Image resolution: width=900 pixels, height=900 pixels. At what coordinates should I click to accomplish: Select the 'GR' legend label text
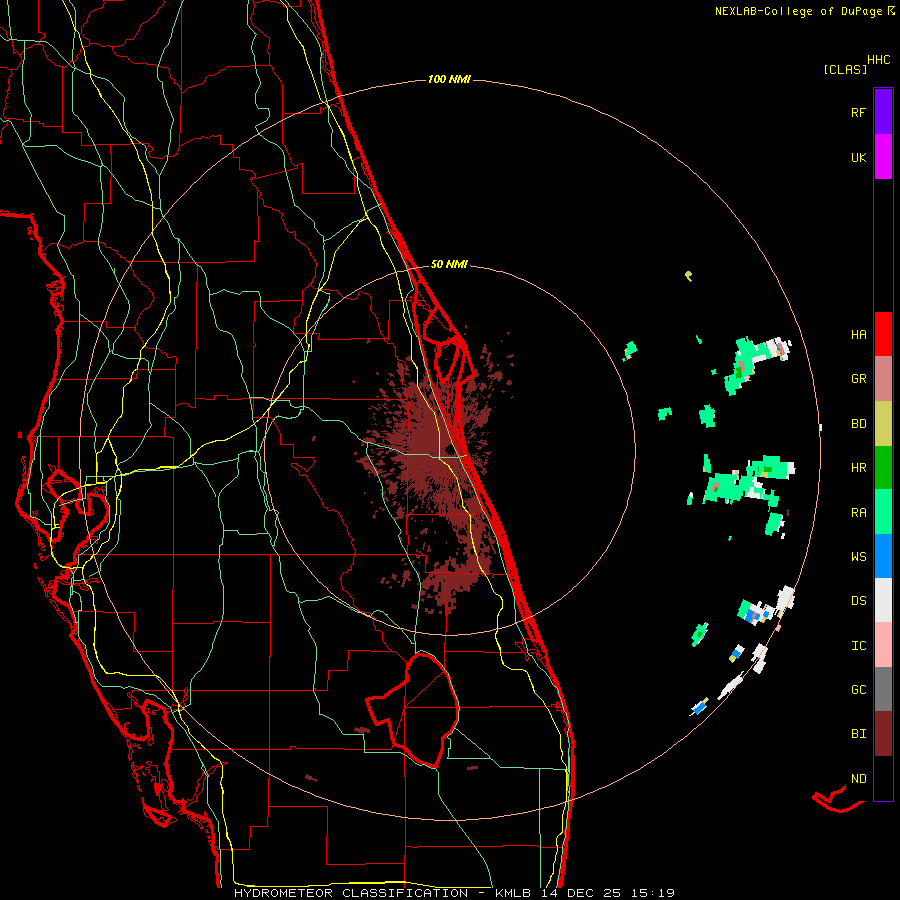point(858,379)
